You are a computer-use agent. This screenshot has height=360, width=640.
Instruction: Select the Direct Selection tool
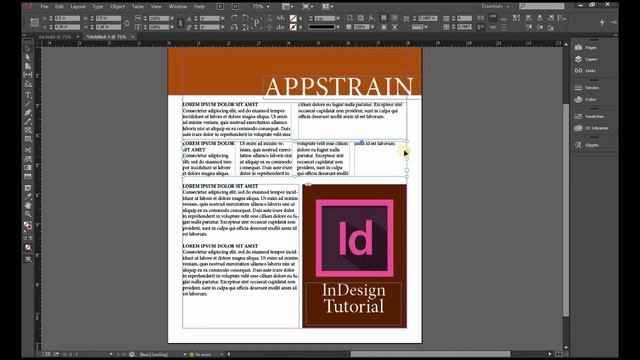28,57
